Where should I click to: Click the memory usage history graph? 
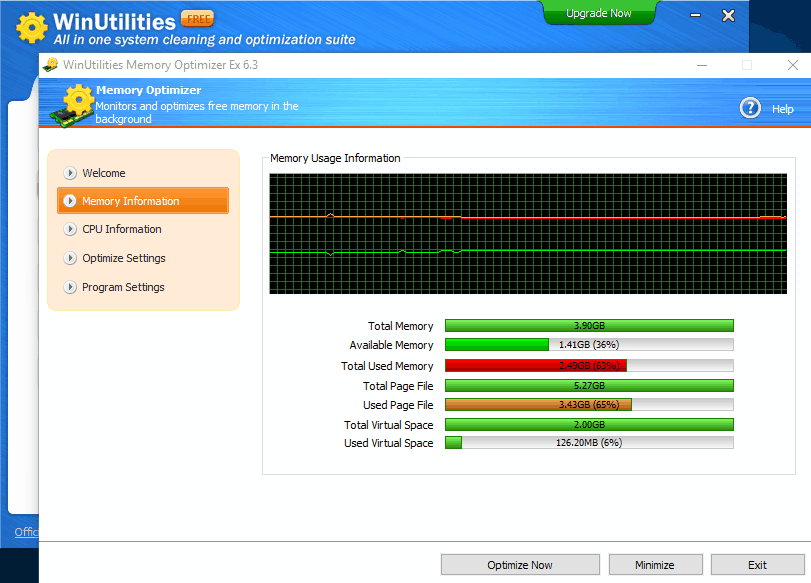click(x=528, y=234)
